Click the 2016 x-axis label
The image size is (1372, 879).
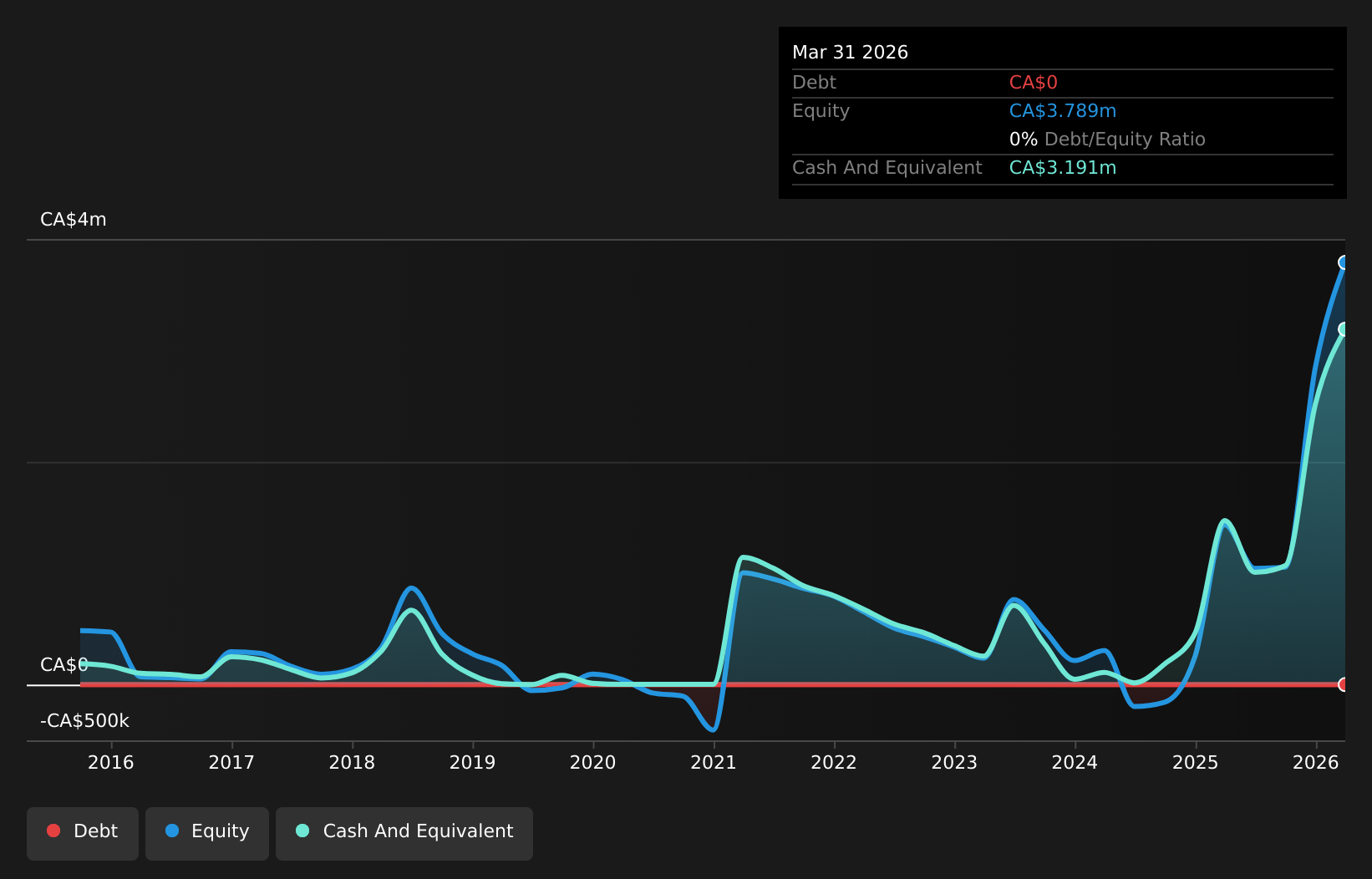111,762
